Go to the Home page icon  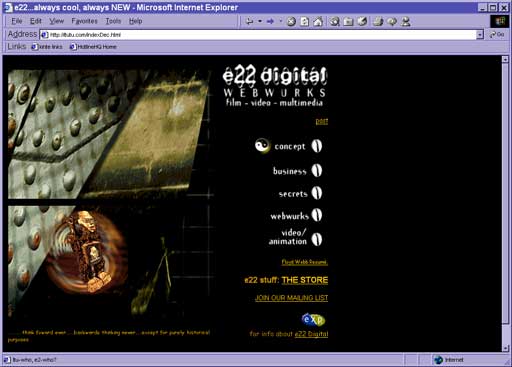tap(318, 22)
